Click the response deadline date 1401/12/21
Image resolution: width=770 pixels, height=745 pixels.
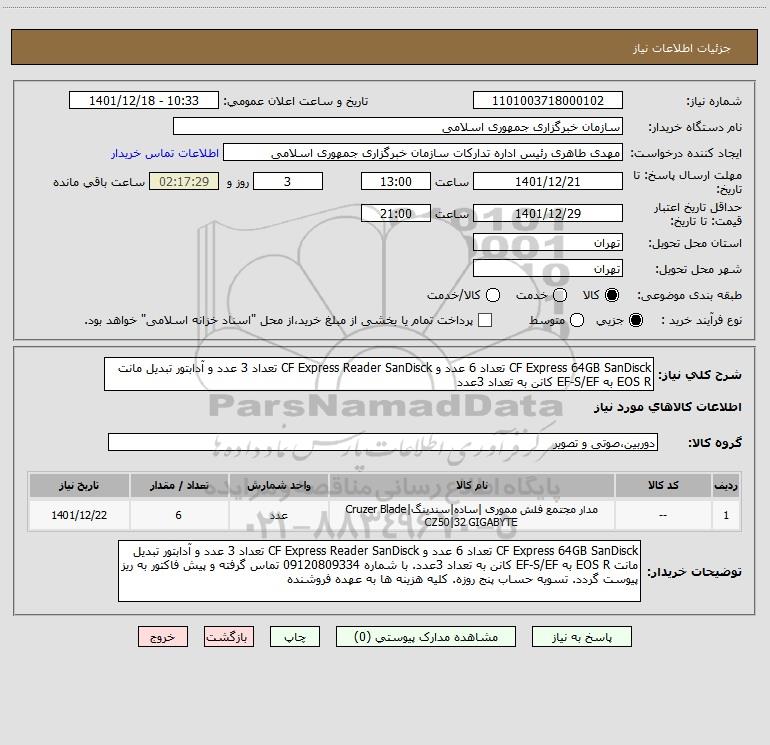pyautogui.click(x=548, y=182)
